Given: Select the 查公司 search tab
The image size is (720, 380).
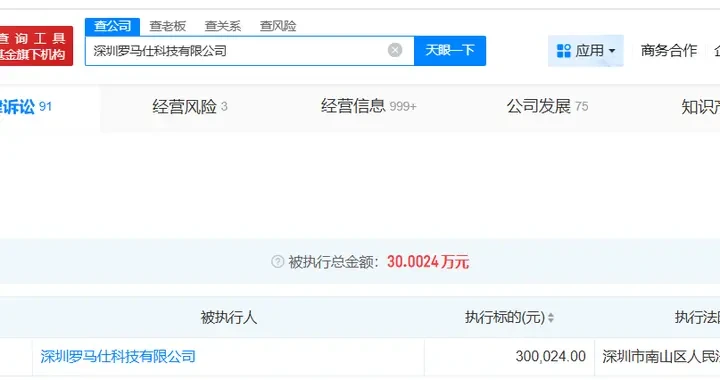Looking at the screenshot, I should [112, 26].
